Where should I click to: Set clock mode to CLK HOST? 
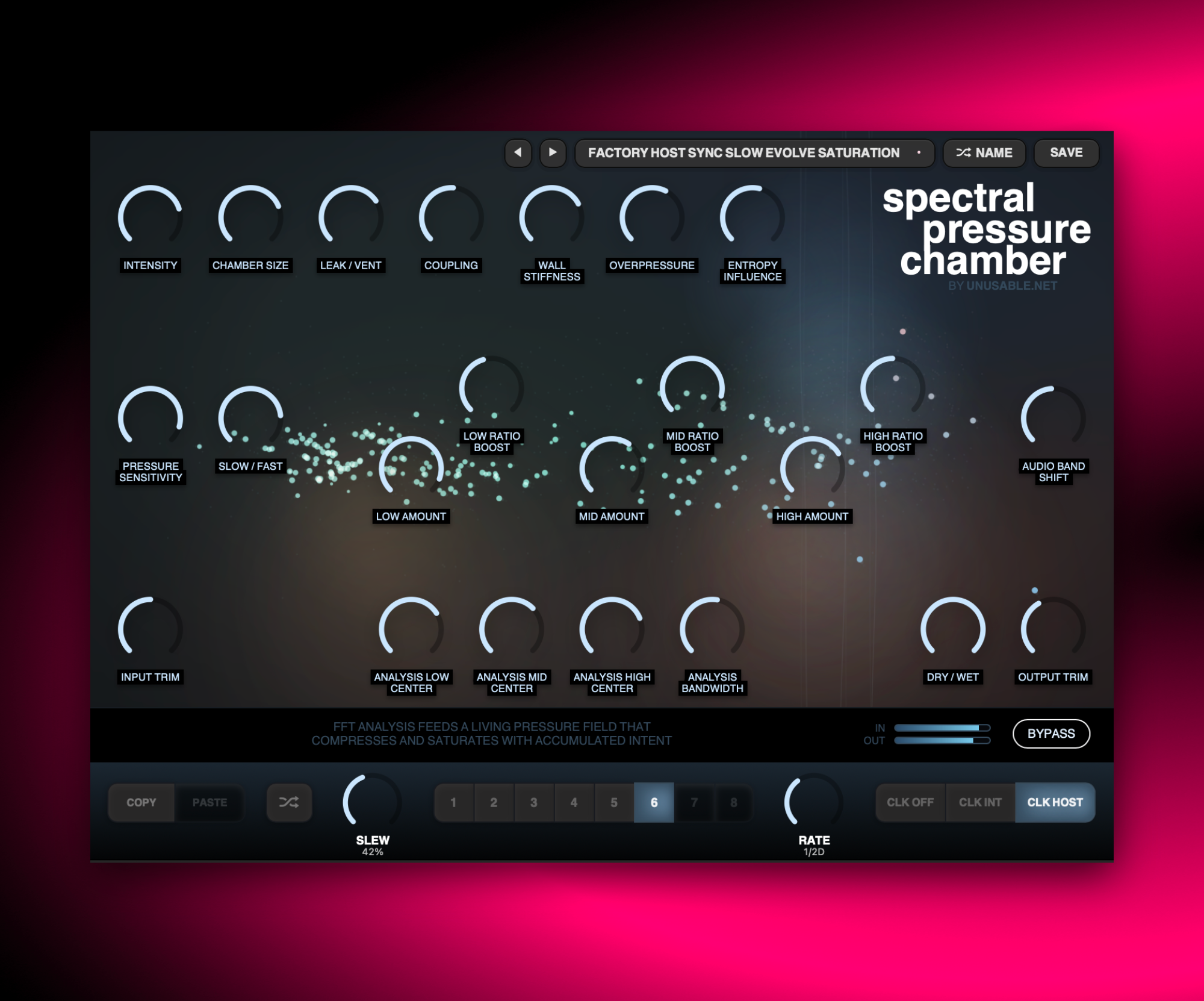click(1055, 802)
